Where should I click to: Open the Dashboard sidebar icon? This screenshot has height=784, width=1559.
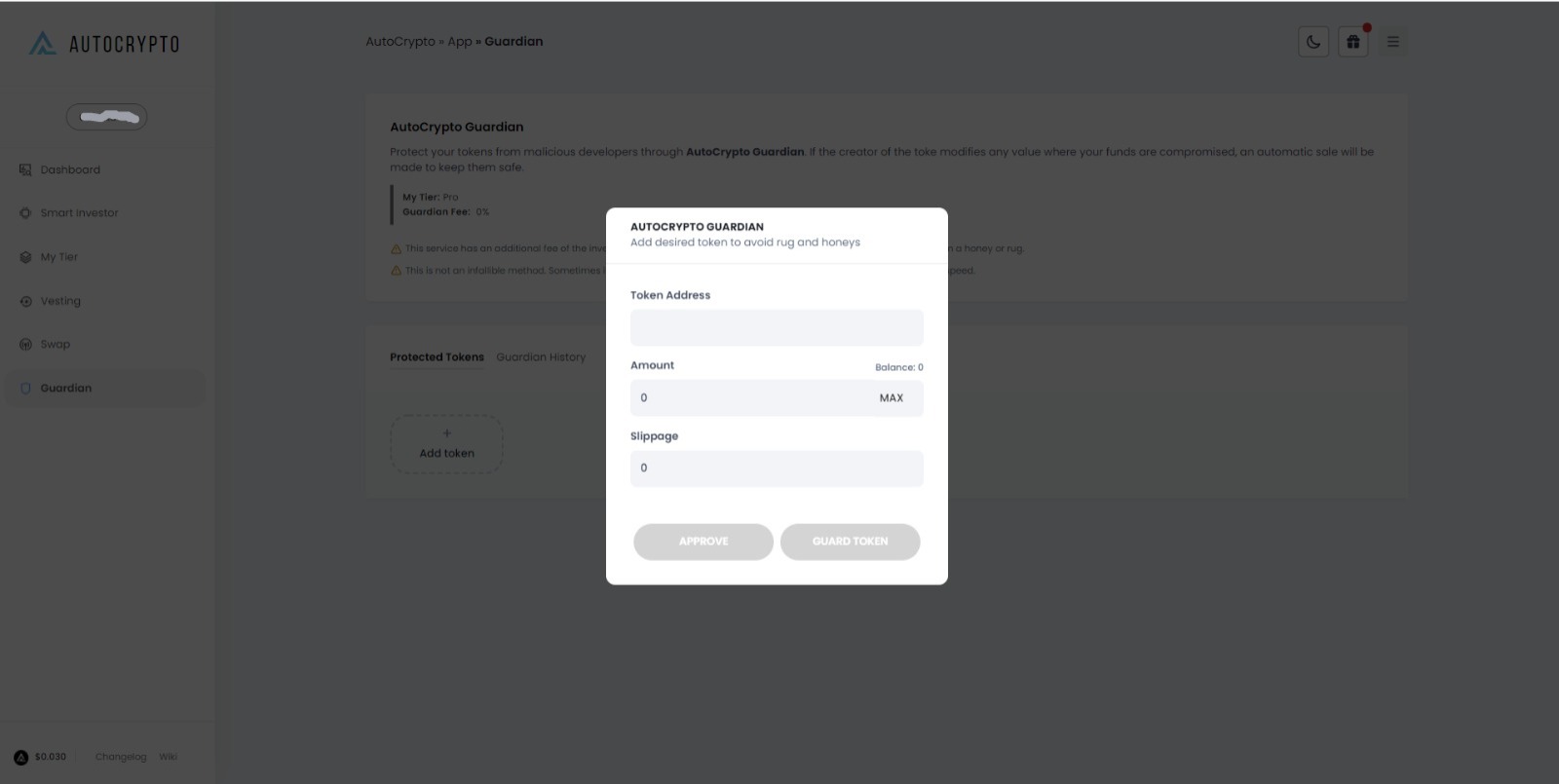[x=25, y=170]
